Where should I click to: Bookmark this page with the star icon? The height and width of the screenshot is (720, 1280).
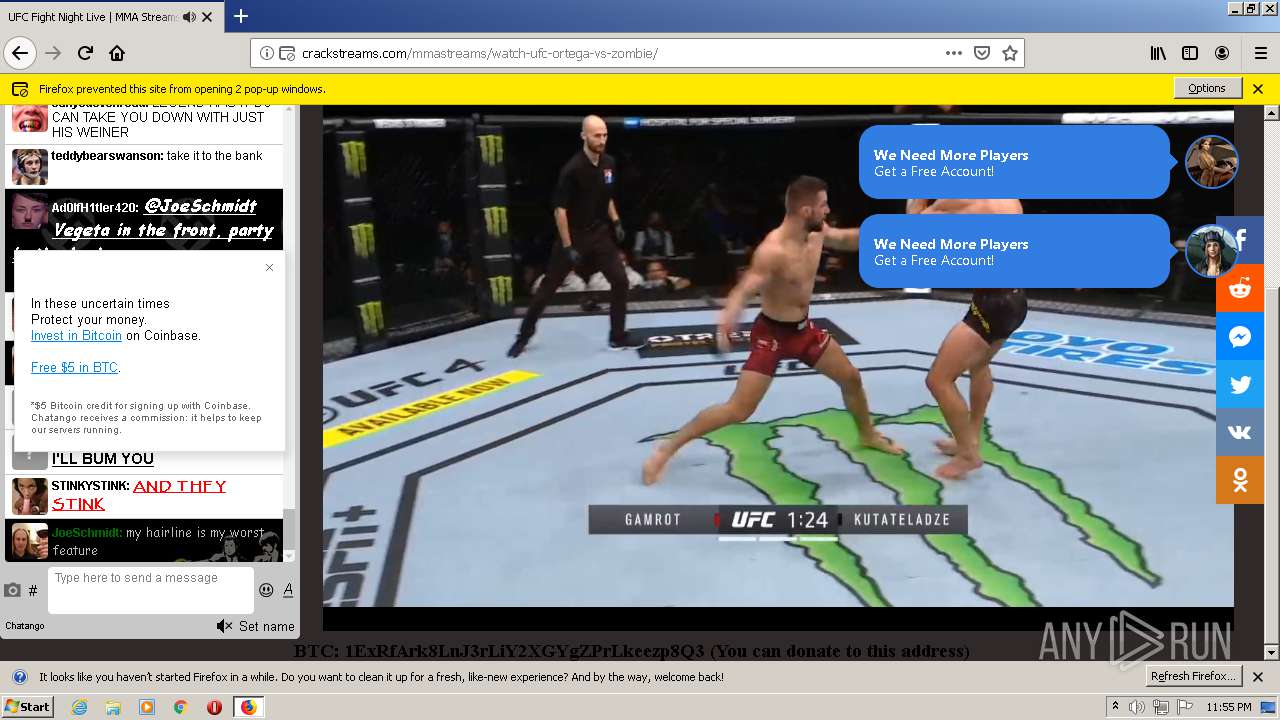point(1010,53)
